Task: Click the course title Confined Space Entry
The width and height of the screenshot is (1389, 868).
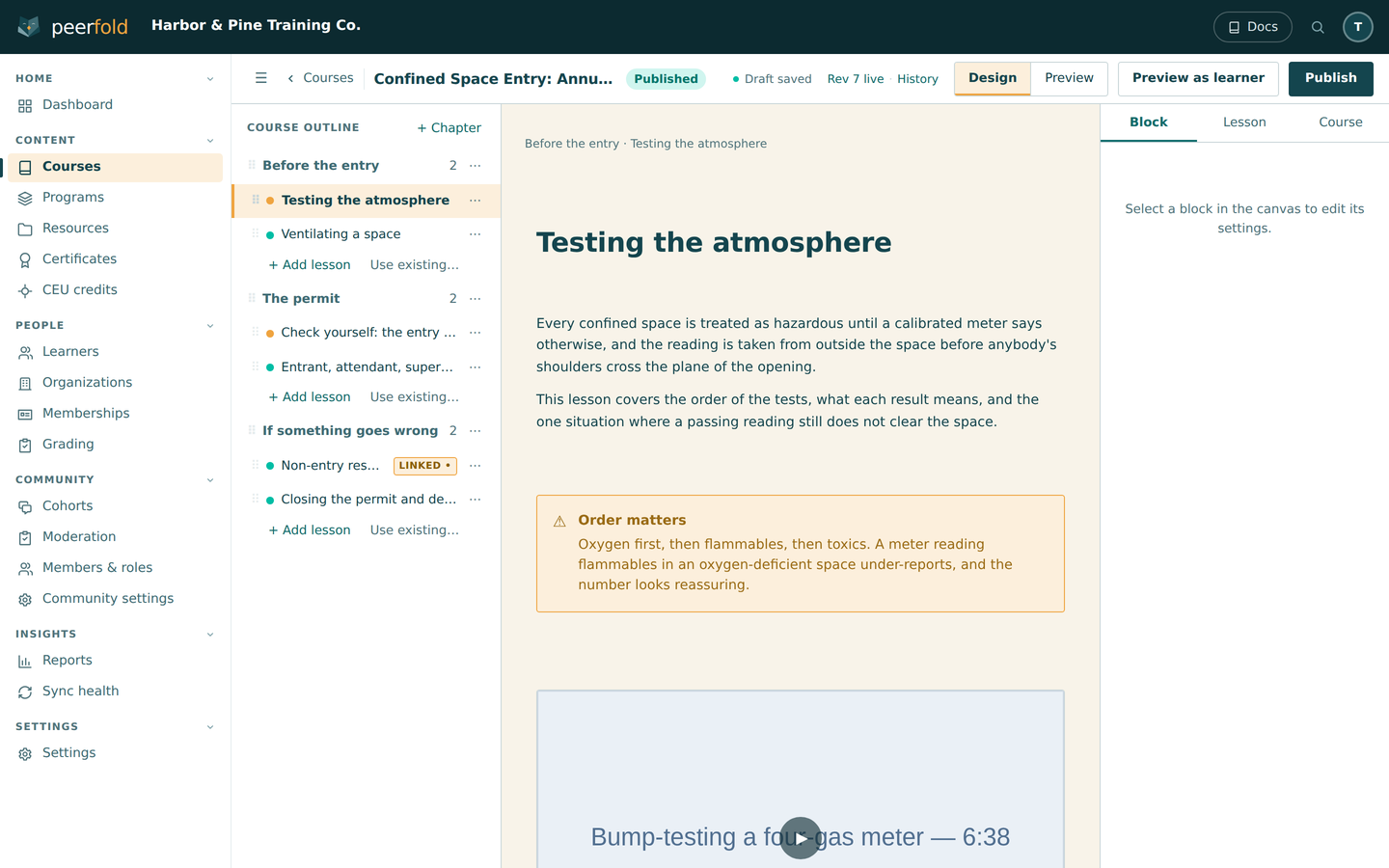Action: (x=493, y=79)
